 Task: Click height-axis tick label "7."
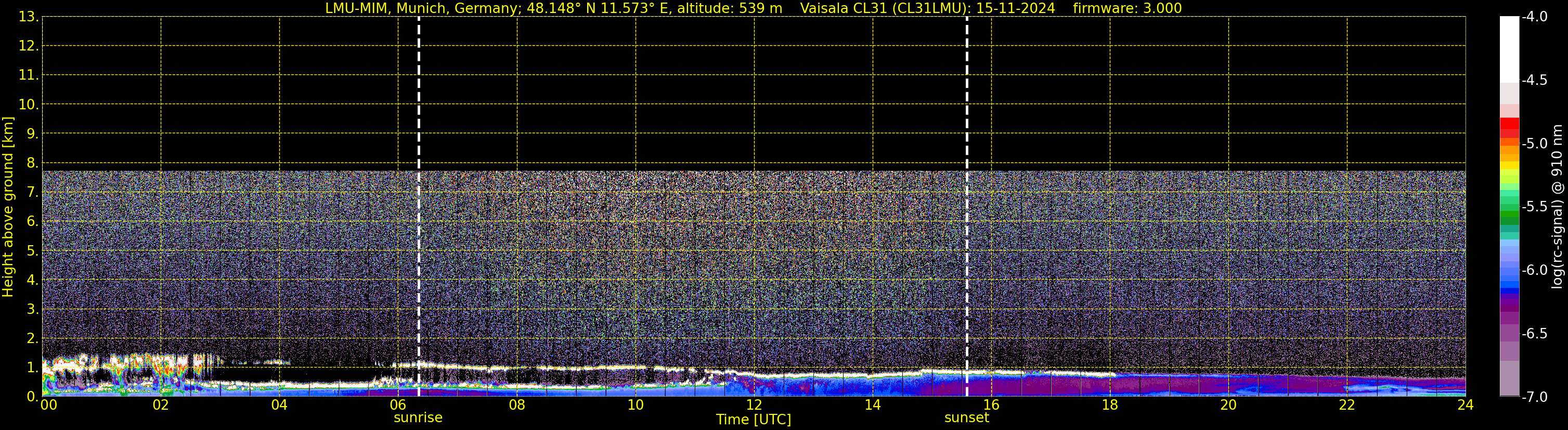[x=32, y=193]
